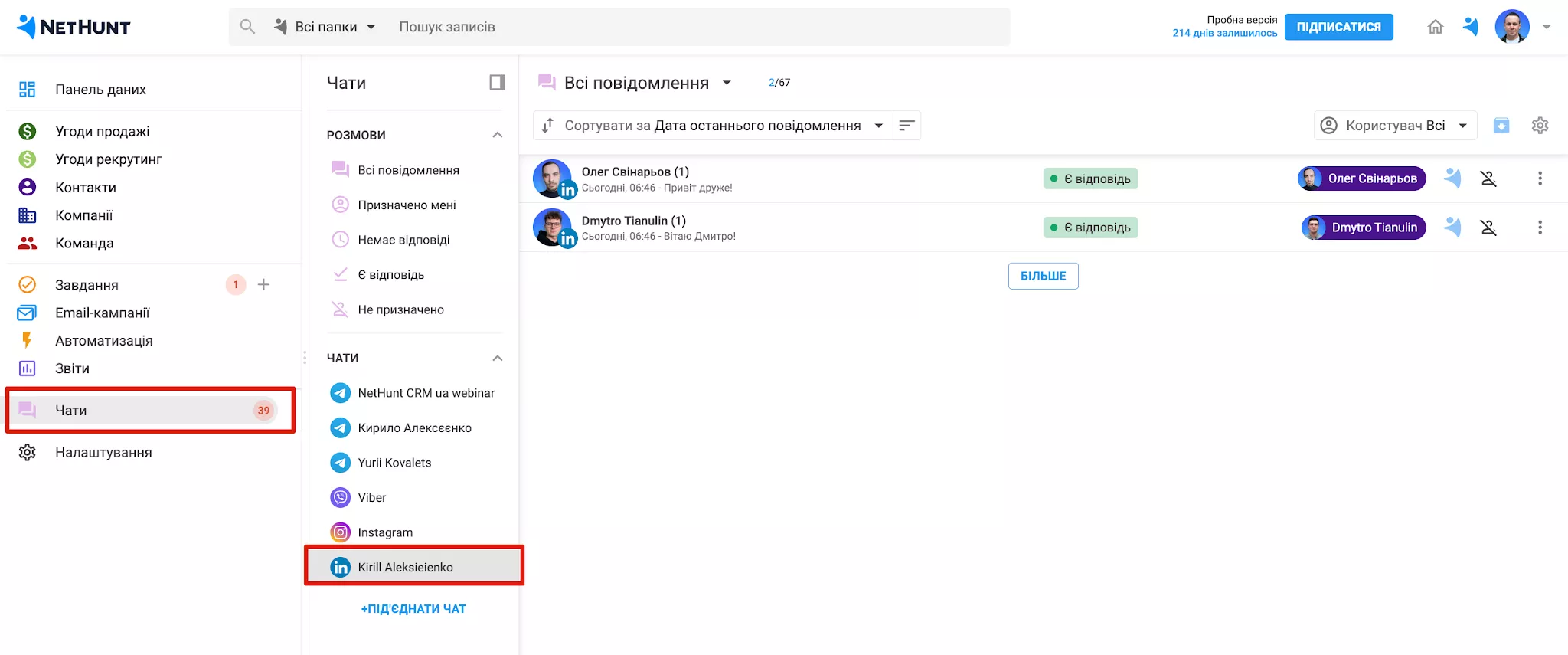This screenshot has width=1568, height=655.
Task: Open the Користувач Всі filter dropdown
Action: (1395, 126)
